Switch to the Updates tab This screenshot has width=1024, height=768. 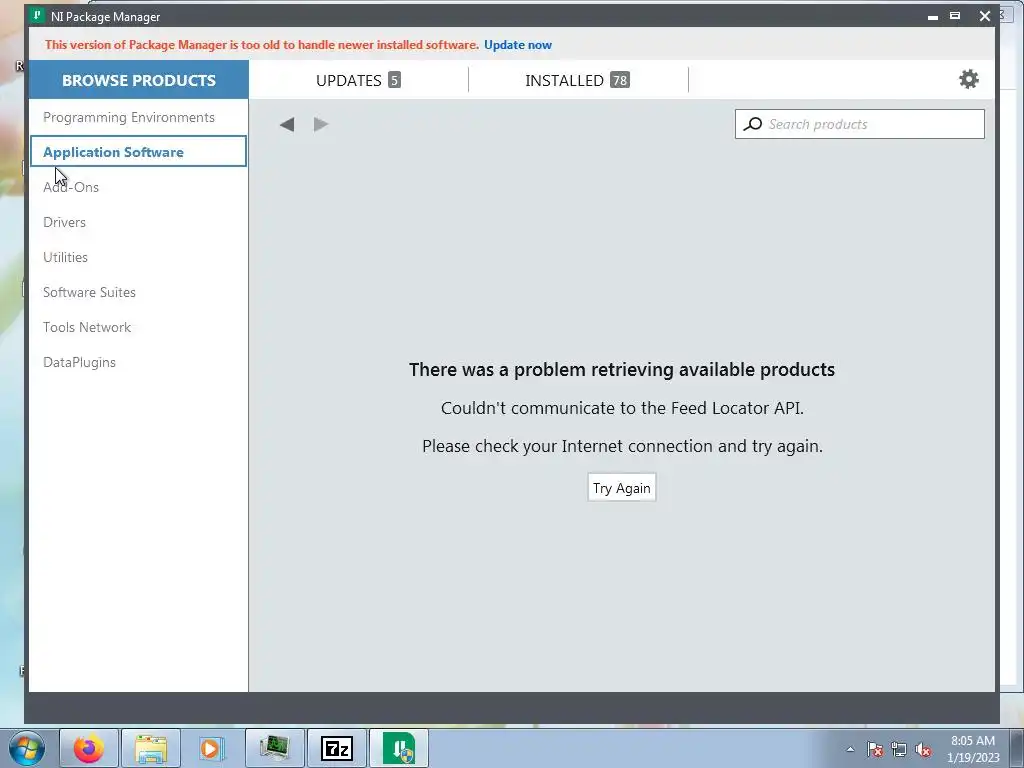pyautogui.click(x=358, y=80)
